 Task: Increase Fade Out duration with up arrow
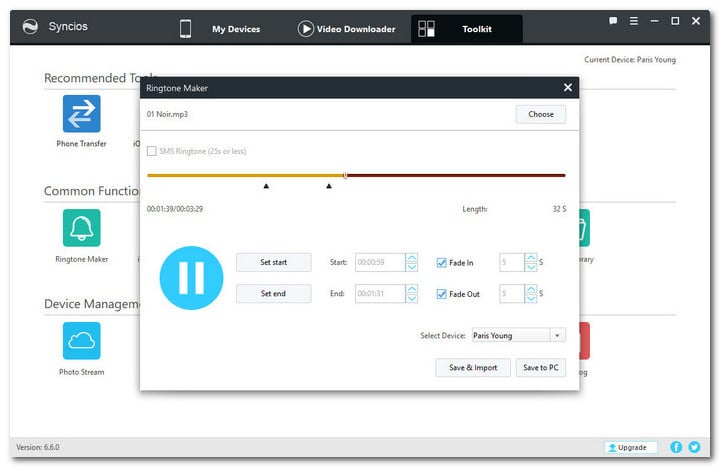point(531,289)
